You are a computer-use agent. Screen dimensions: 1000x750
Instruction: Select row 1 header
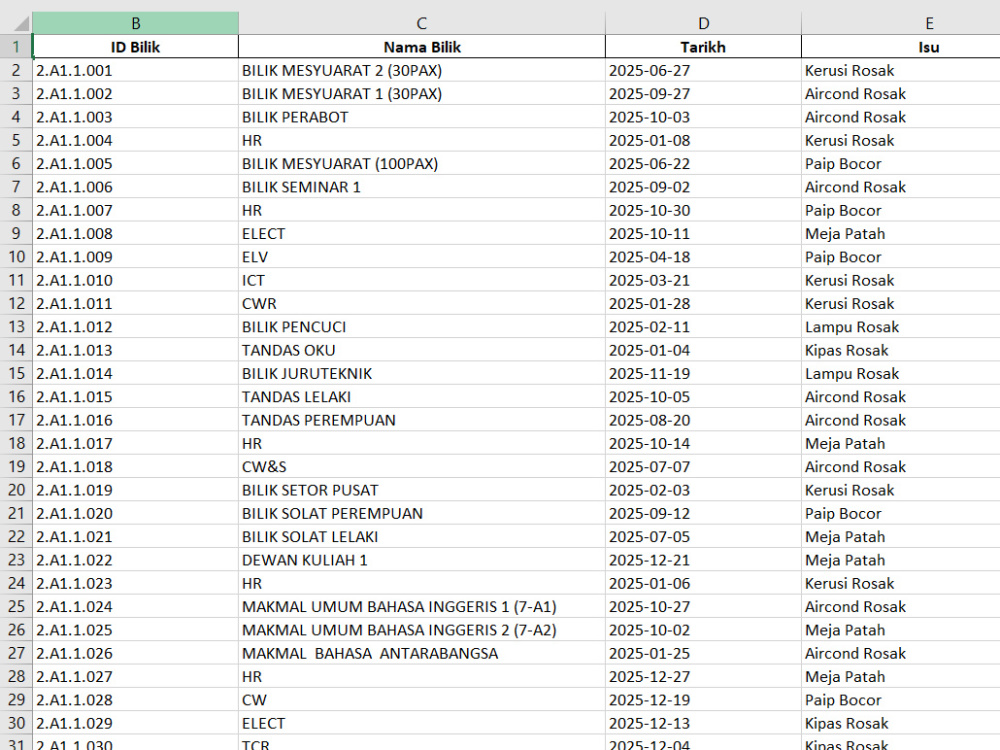[16, 47]
